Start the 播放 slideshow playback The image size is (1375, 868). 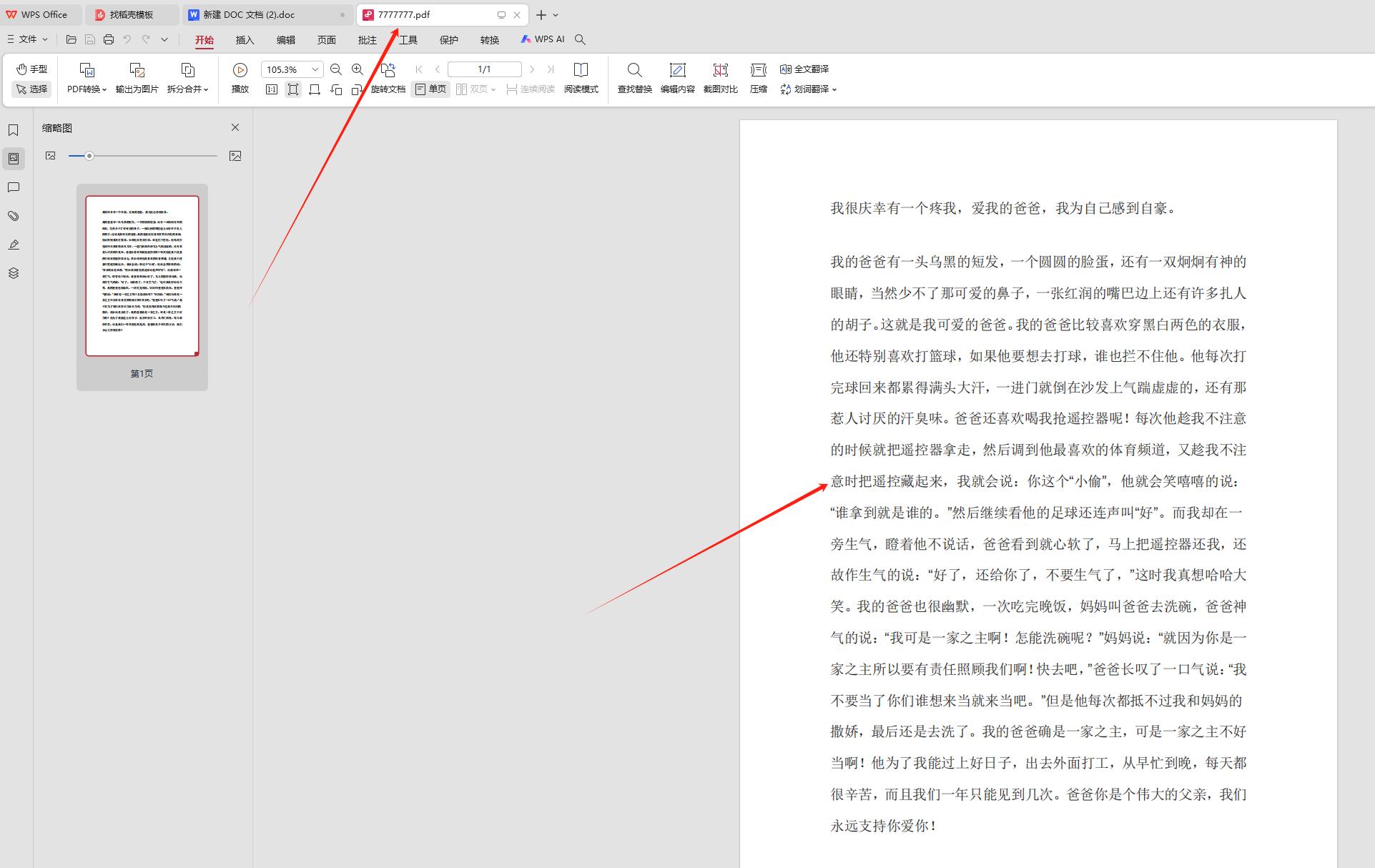click(x=240, y=78)
